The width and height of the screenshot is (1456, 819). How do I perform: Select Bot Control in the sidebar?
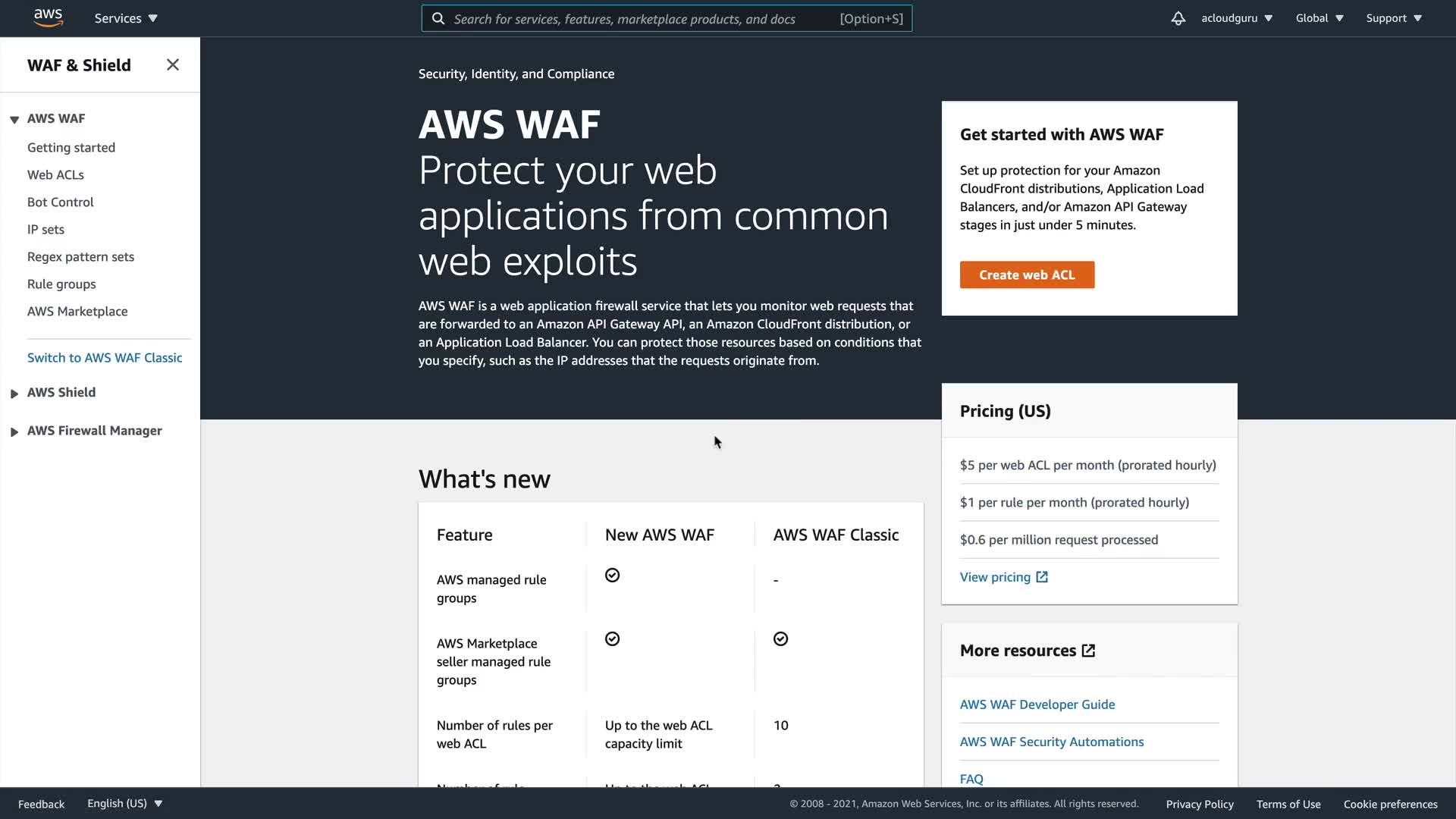click(x=61, y=202)
